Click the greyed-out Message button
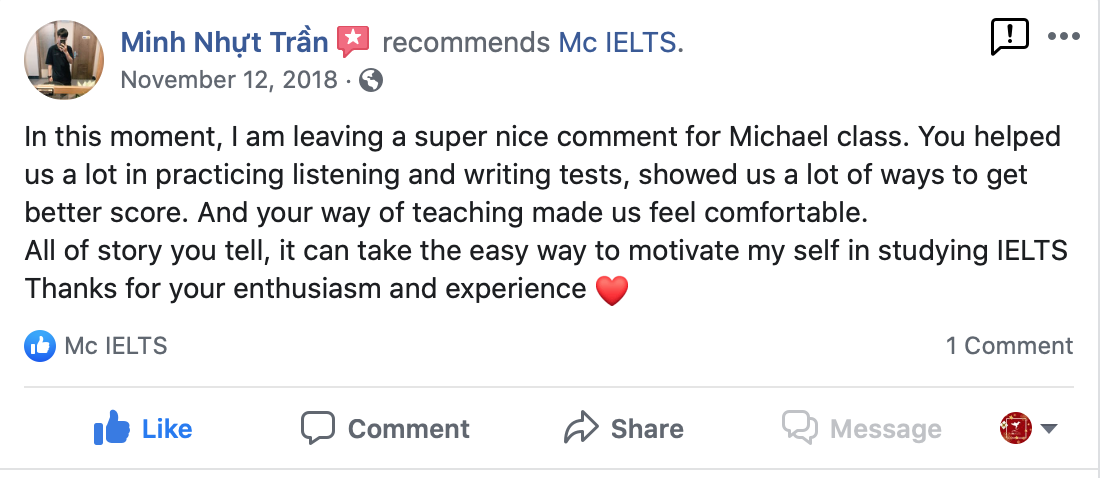This screenshot has width=1100, height=478. click(x=862, y=429)
